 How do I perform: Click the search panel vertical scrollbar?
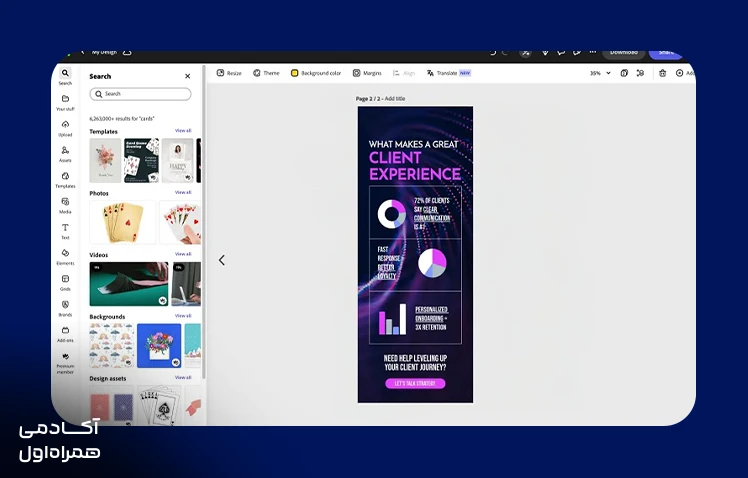205,222
